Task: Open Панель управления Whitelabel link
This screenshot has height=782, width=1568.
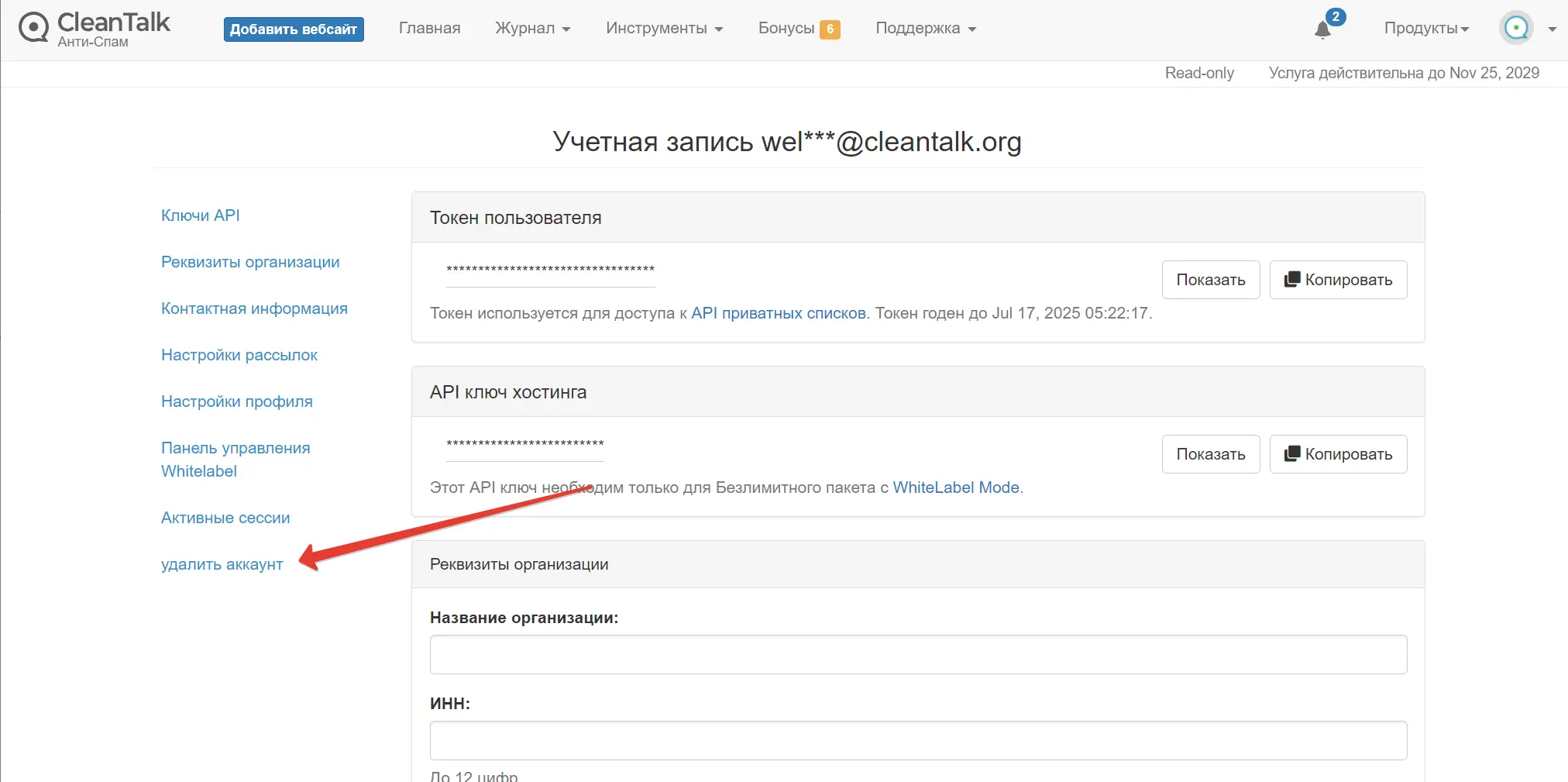Action: pyautogui.click(x=236, y=460)
